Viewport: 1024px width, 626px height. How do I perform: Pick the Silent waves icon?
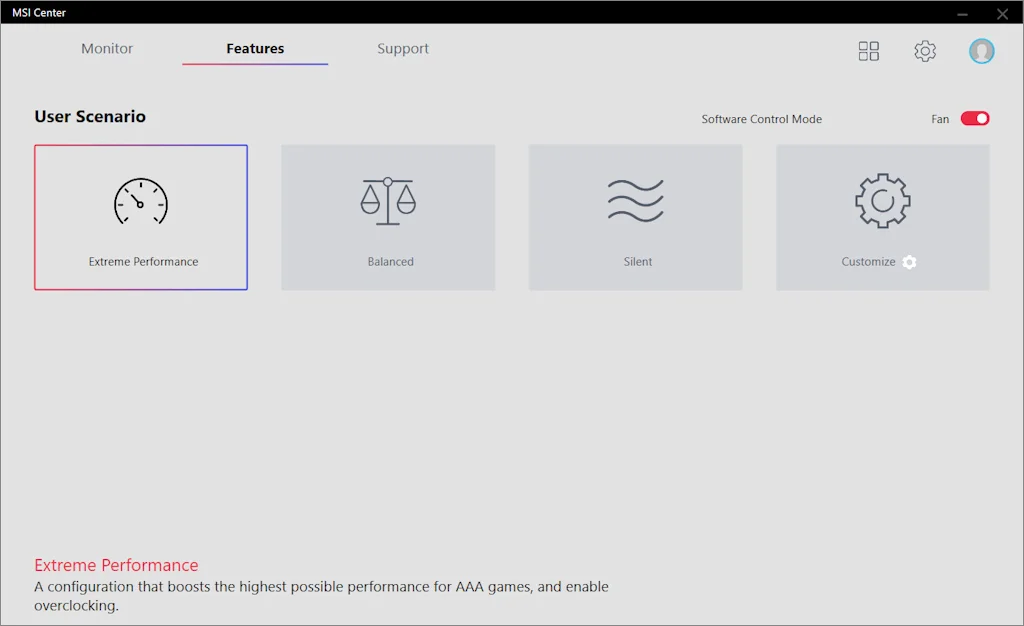(x=635, y=200)
